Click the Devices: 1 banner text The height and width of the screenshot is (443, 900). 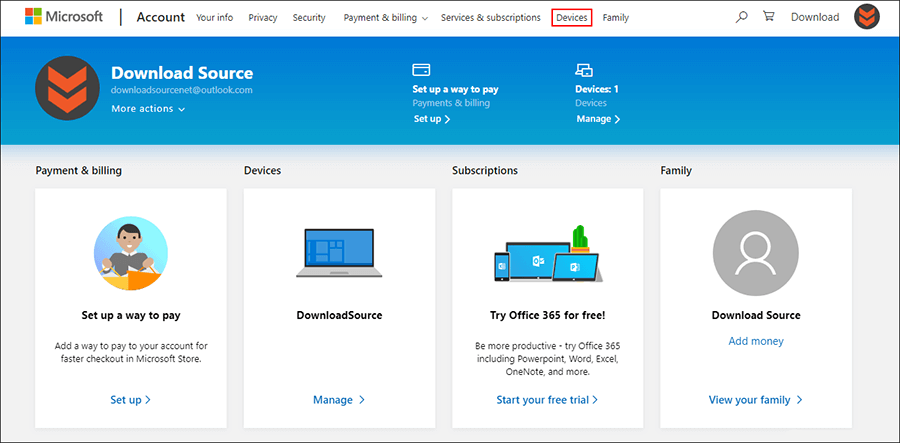597,89
